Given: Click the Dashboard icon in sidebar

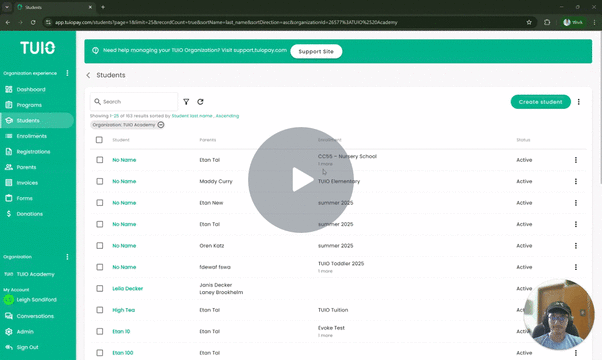Looking at the screenshot, I should click(9, 89).
